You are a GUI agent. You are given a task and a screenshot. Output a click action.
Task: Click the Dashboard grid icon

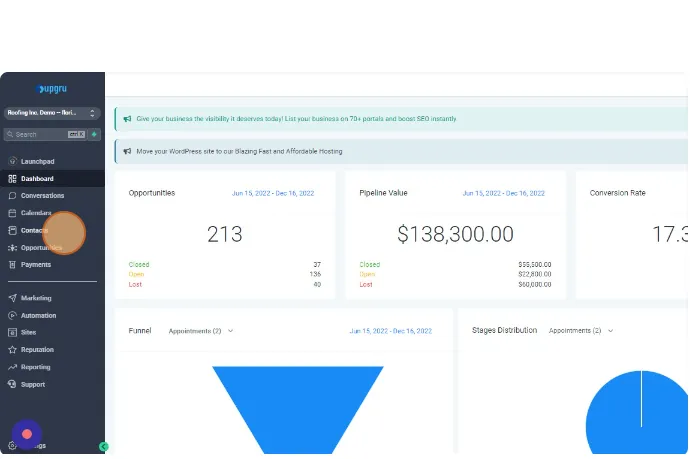(x=12, y=179)
